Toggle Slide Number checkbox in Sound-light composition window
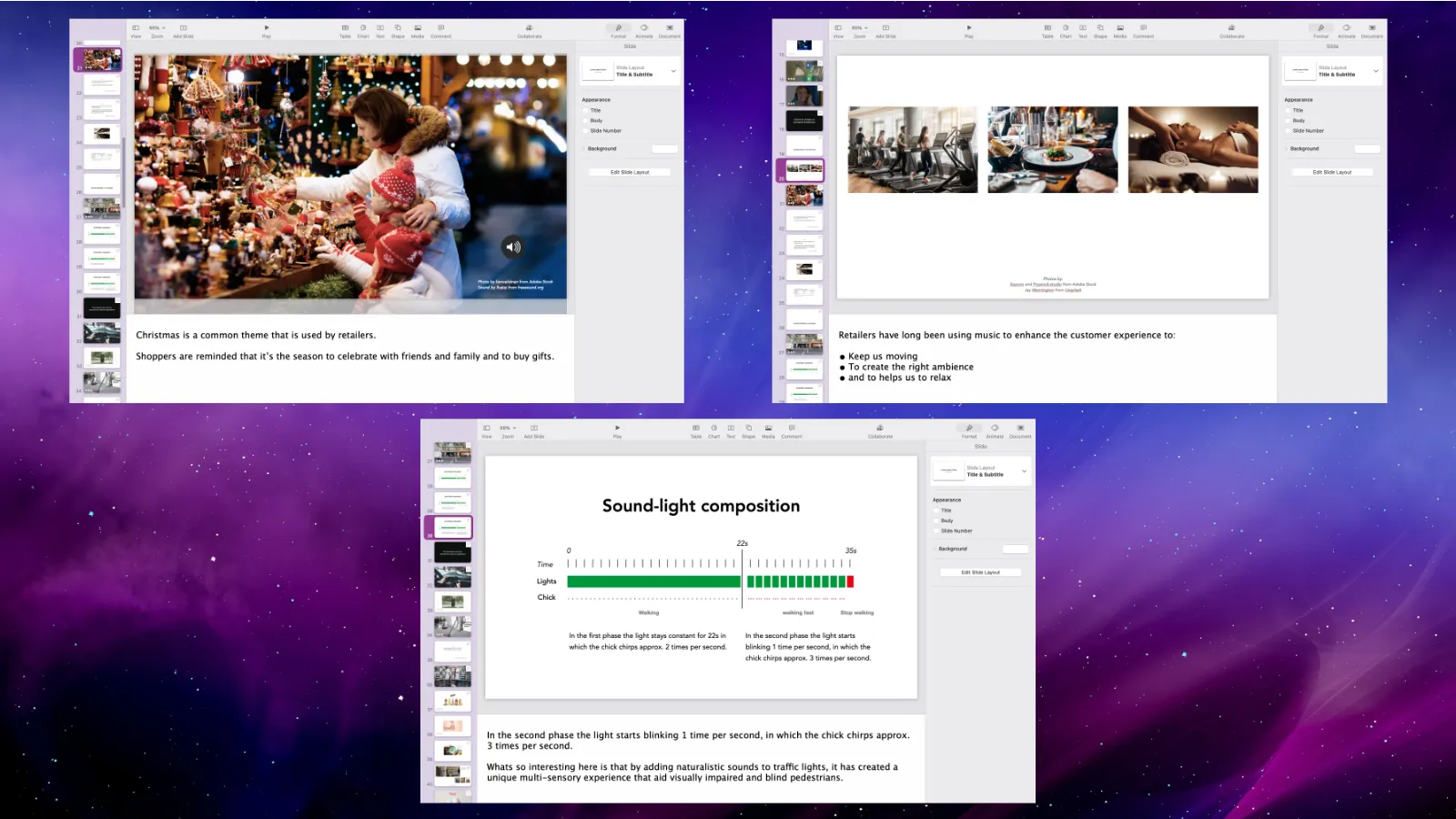The height and width of the screenshot is (819, 1456). coord(936,531)
